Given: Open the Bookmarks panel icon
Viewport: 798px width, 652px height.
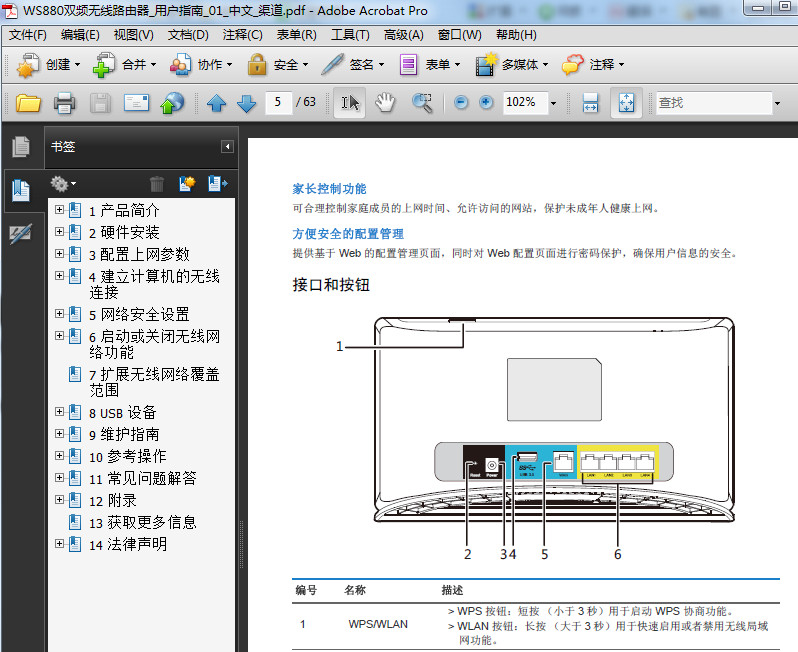Looking at the screenshot, I should (x=21, y=191).
